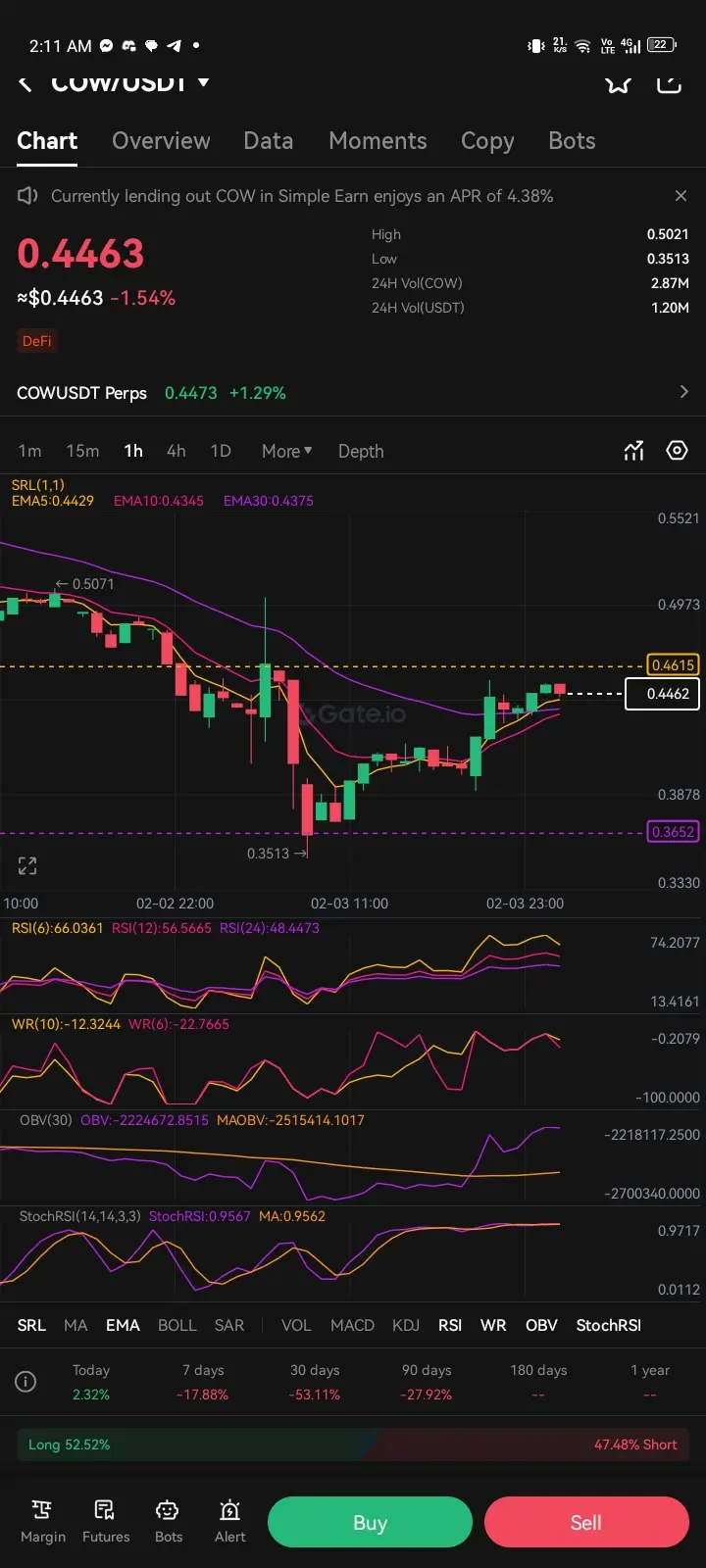Select the 1D timeframe
706x1568 pixels.
[221, 451]
